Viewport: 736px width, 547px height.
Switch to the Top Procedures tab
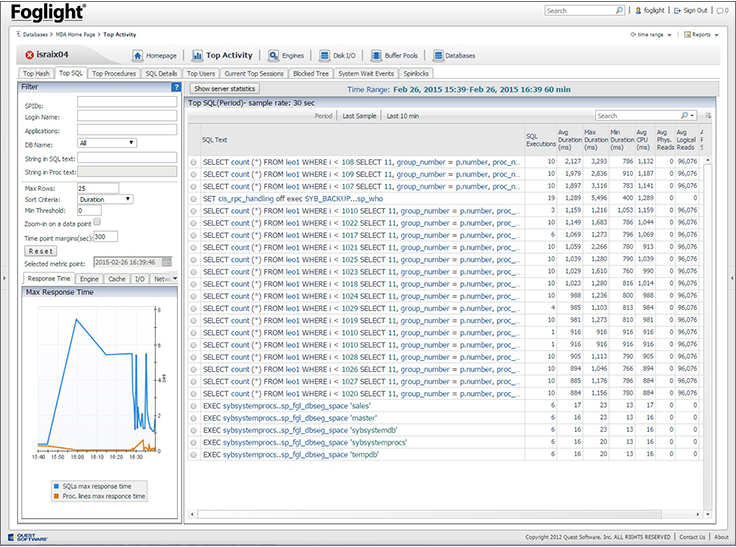point(114,73)
